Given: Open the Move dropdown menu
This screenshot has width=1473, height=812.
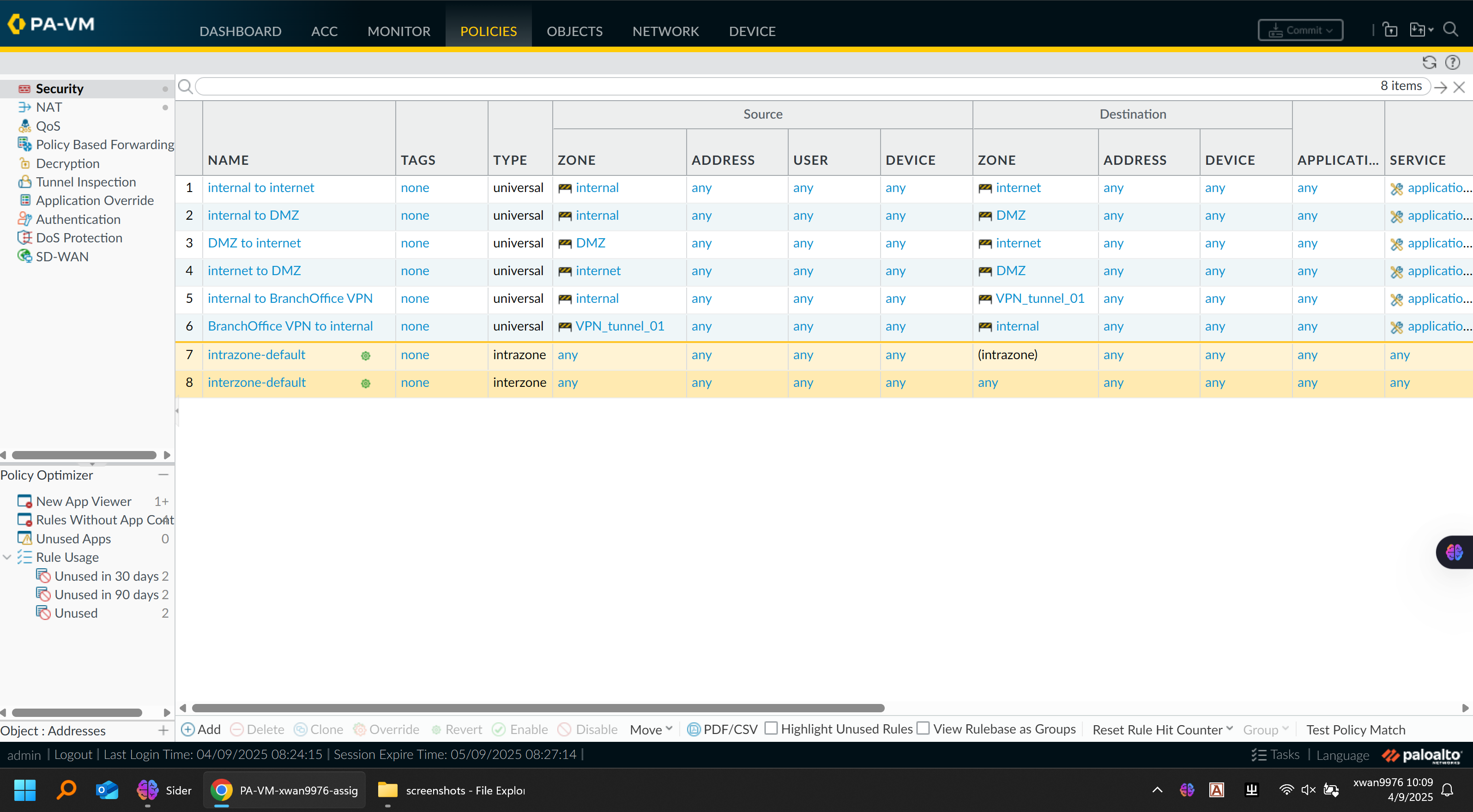Looking at the screenshot, I should 651,730.
